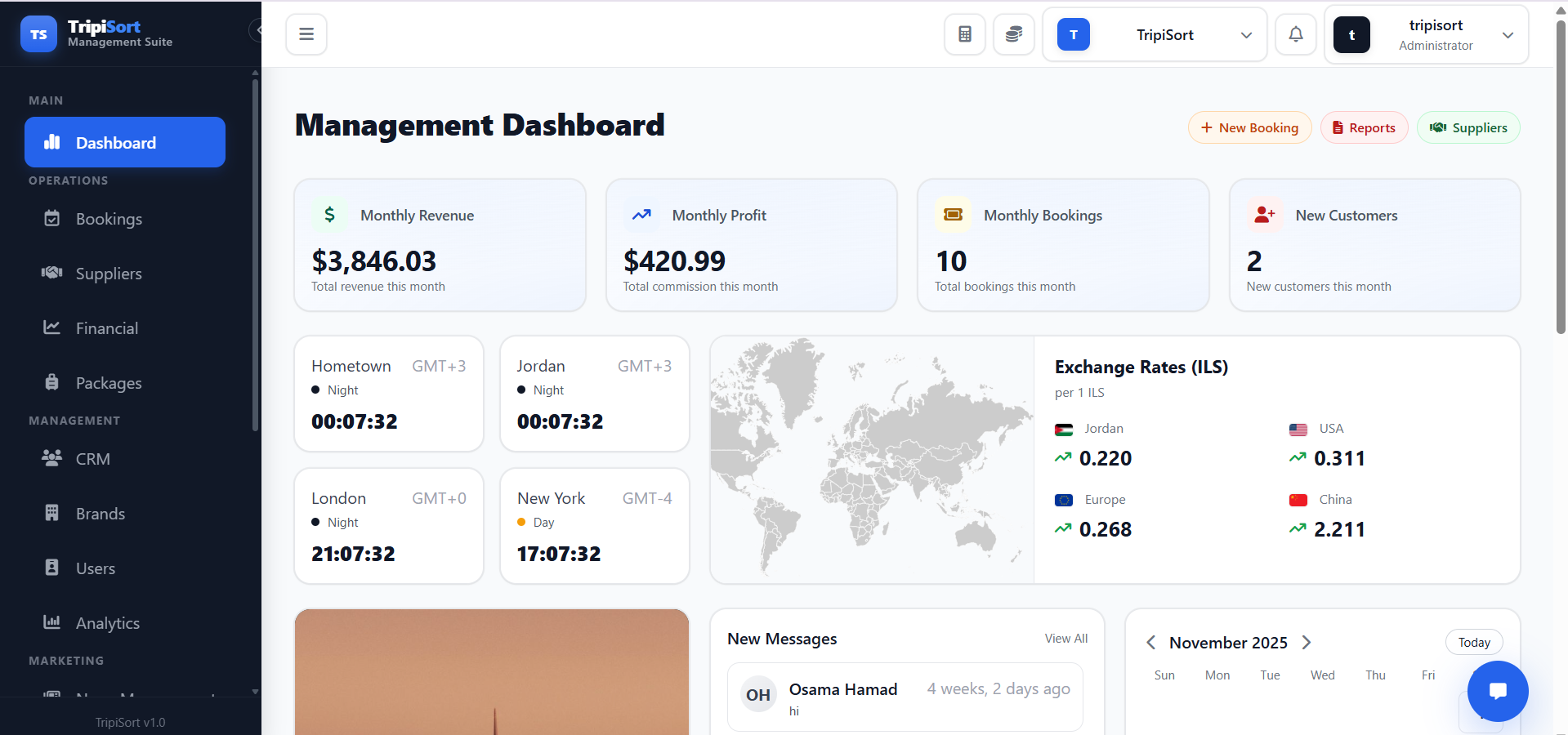Click the New Booking button

coord(1249,127)
